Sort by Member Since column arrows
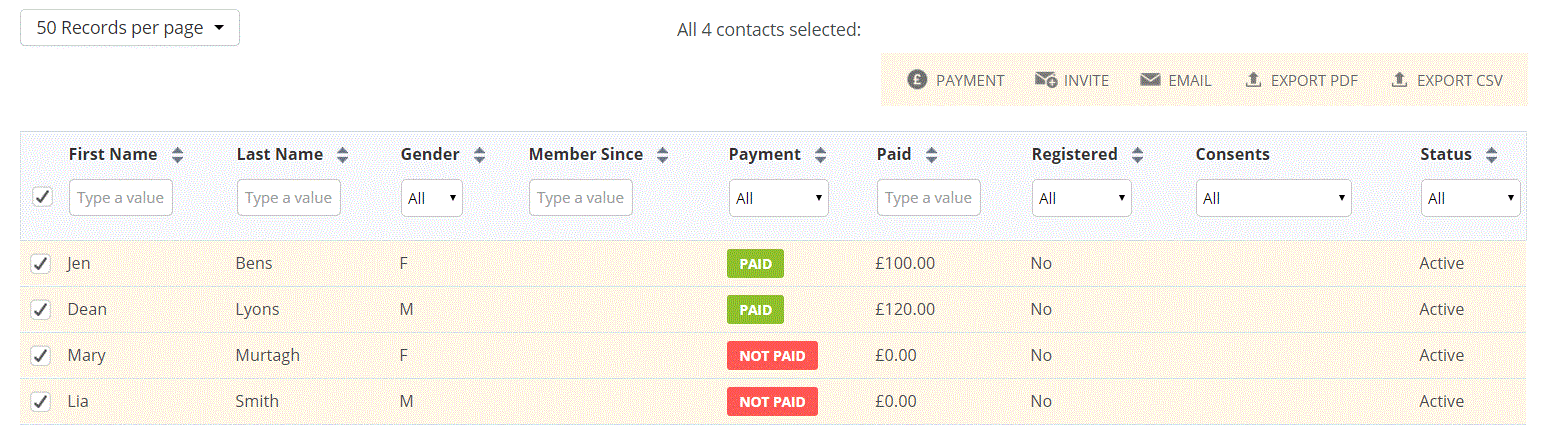 [x=662, y=155]
